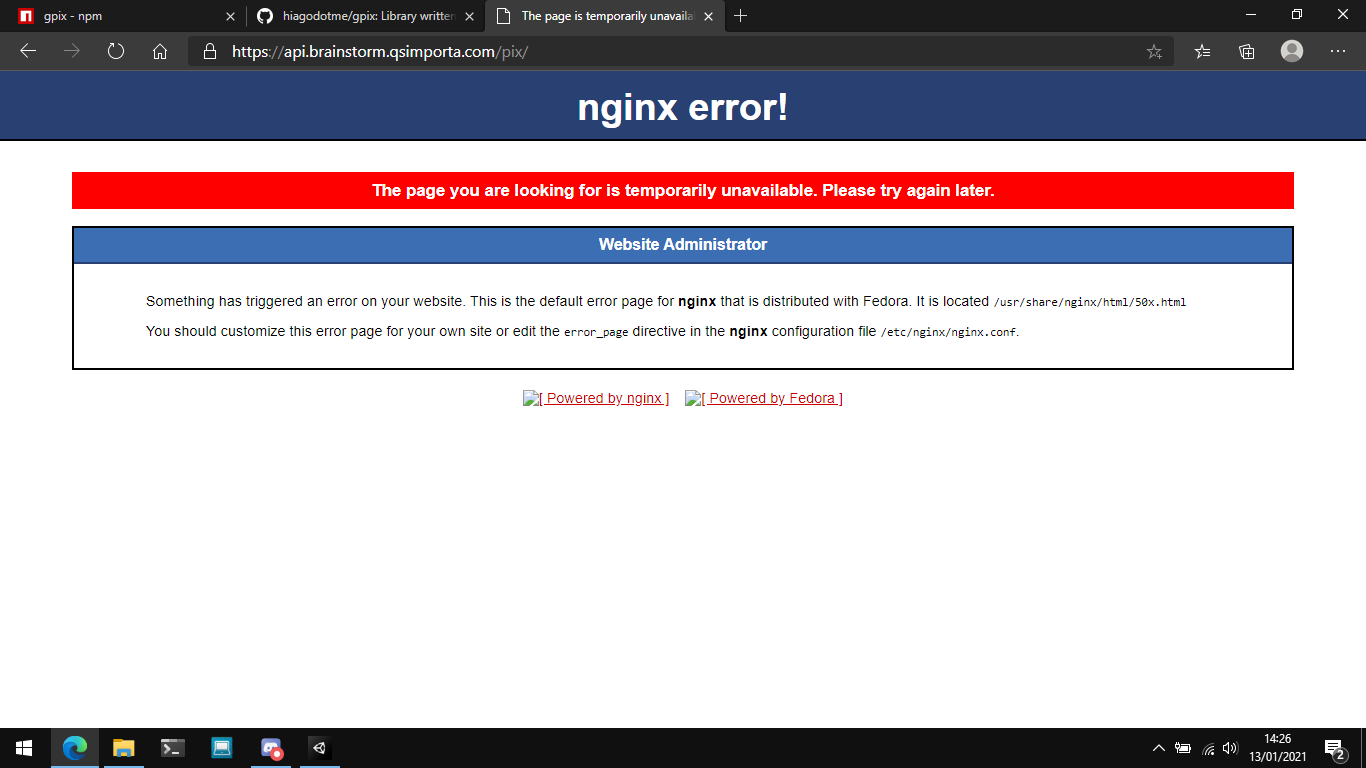Close the gpix - npm tab
Image resolution: width=1366 pixels, height=768 pixels.
[x=231, y=16]
